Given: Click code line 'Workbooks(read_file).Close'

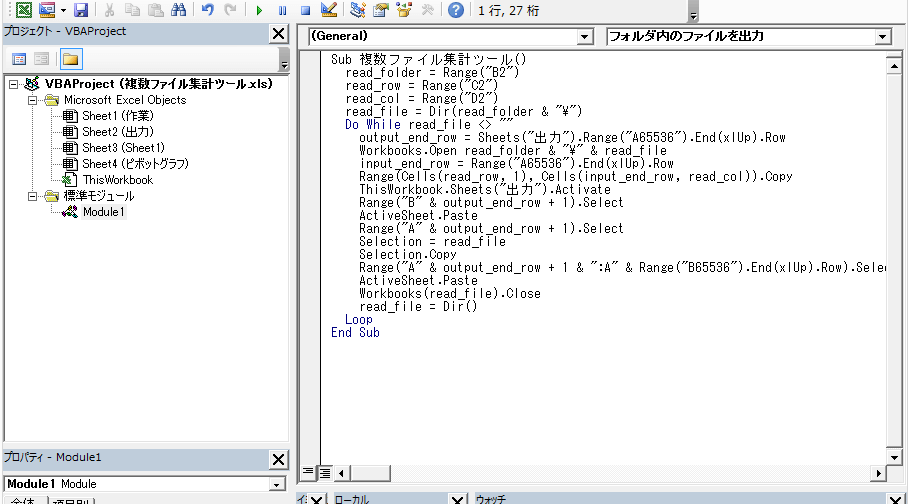Looking at the screenshot, I should coord(450,294).
